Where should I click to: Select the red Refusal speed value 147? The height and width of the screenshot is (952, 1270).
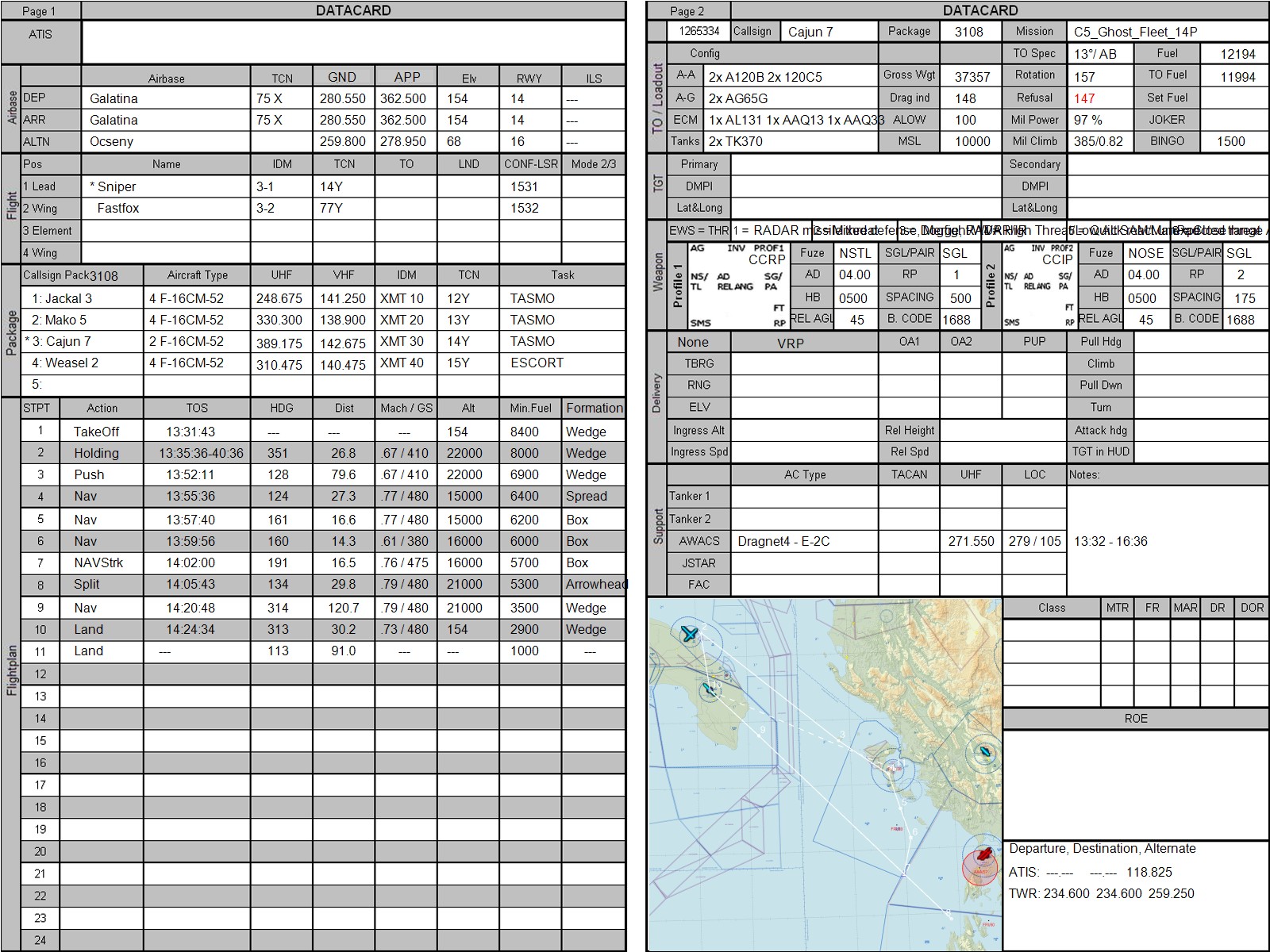(x=1084, y=98)
